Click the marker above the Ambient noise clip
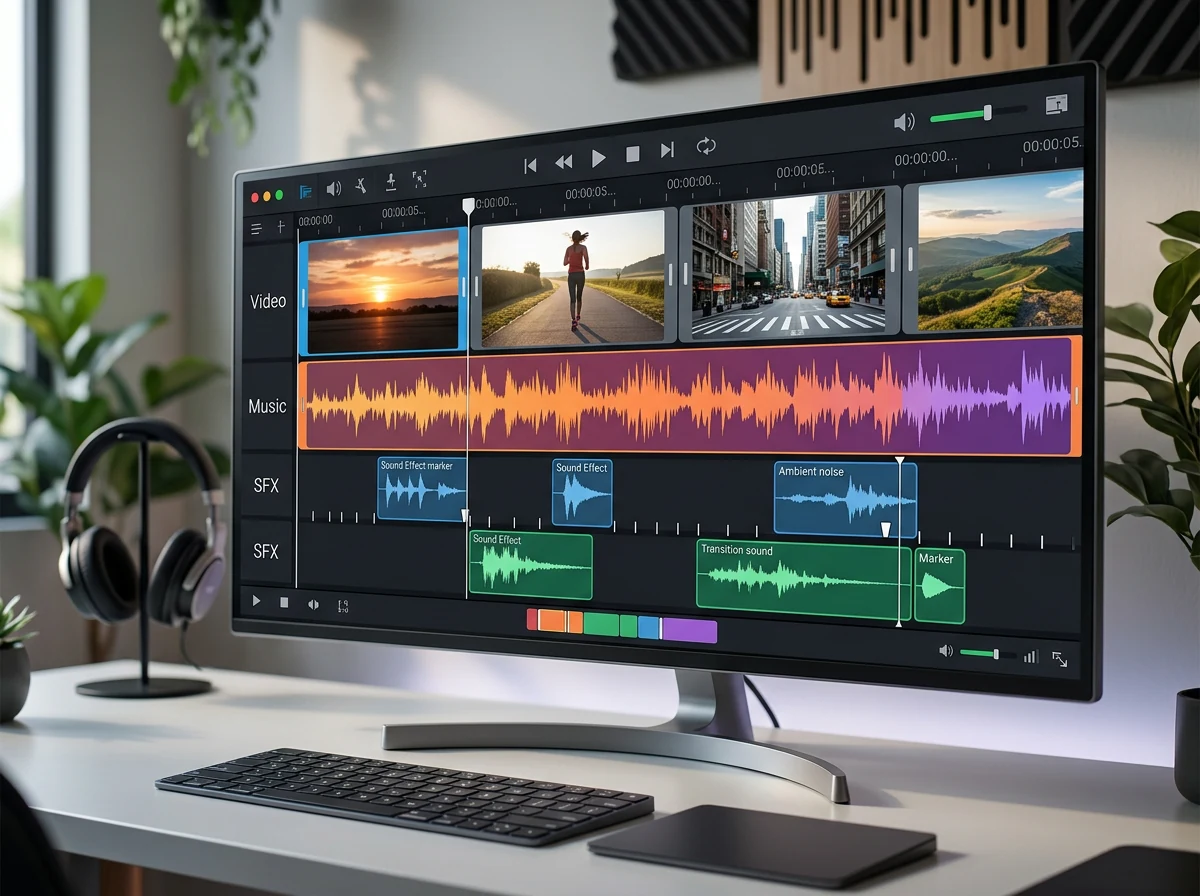The image size is (1200, 896). point(899,461)
